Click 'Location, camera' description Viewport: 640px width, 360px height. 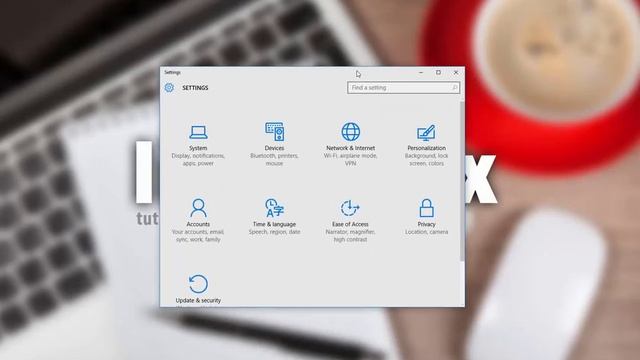click(427, 232)
